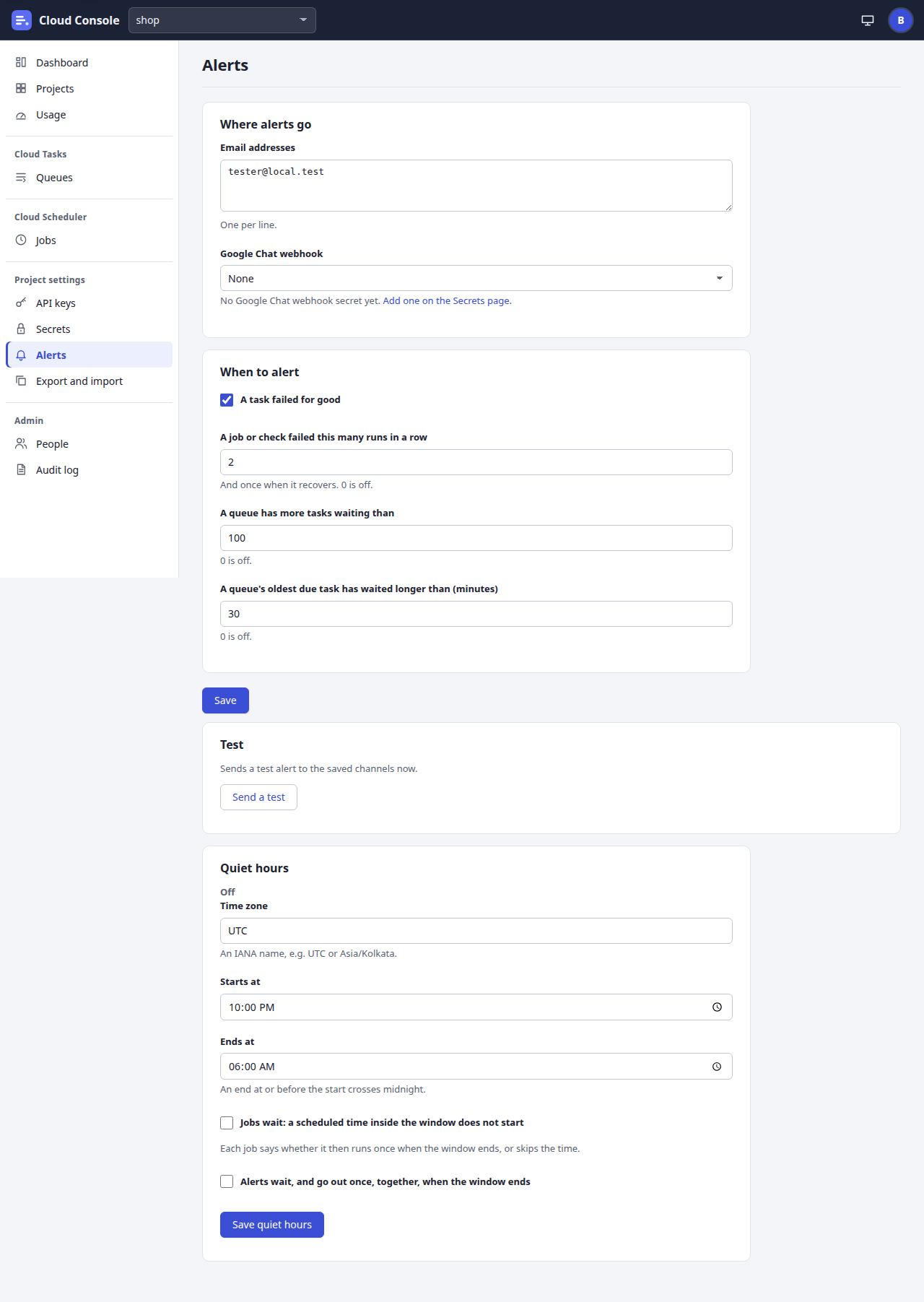Open Usage in sidebar
Viewport: 924px width, 1302px height.
pyautogui.click(x=90, y=115)
